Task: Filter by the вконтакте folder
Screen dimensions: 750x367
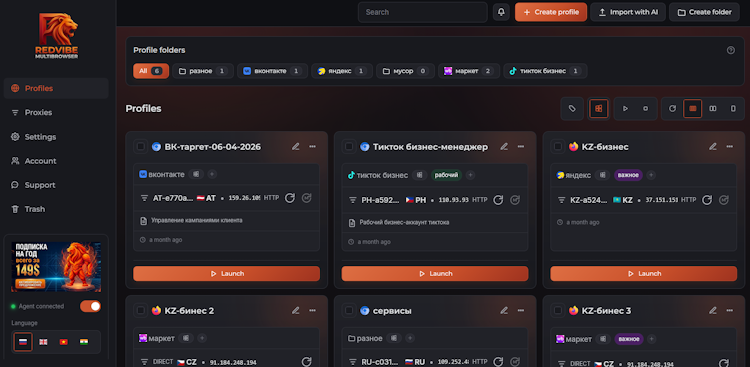Action: click(273, 71)
